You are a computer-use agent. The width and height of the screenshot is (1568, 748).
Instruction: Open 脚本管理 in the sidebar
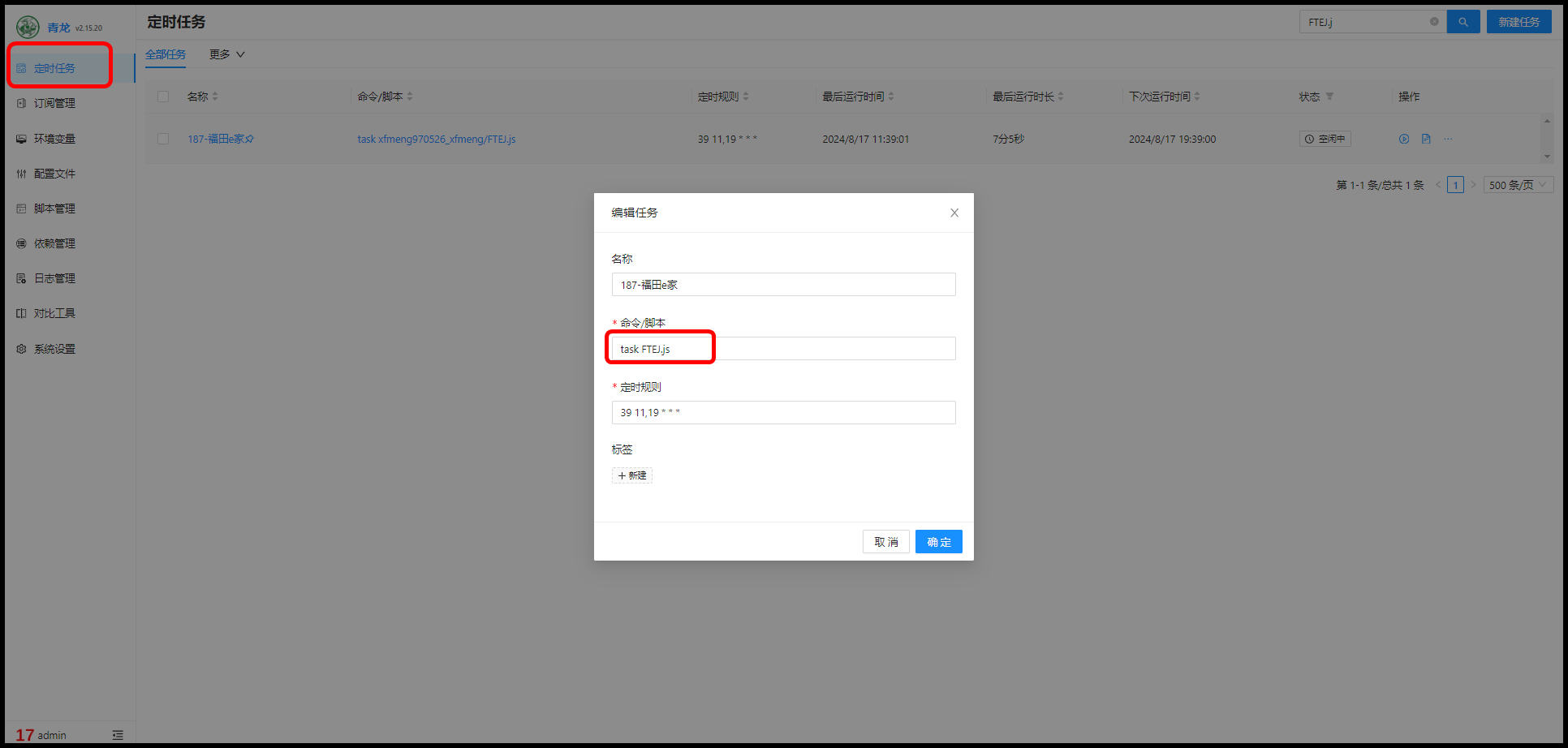point(54,208)
